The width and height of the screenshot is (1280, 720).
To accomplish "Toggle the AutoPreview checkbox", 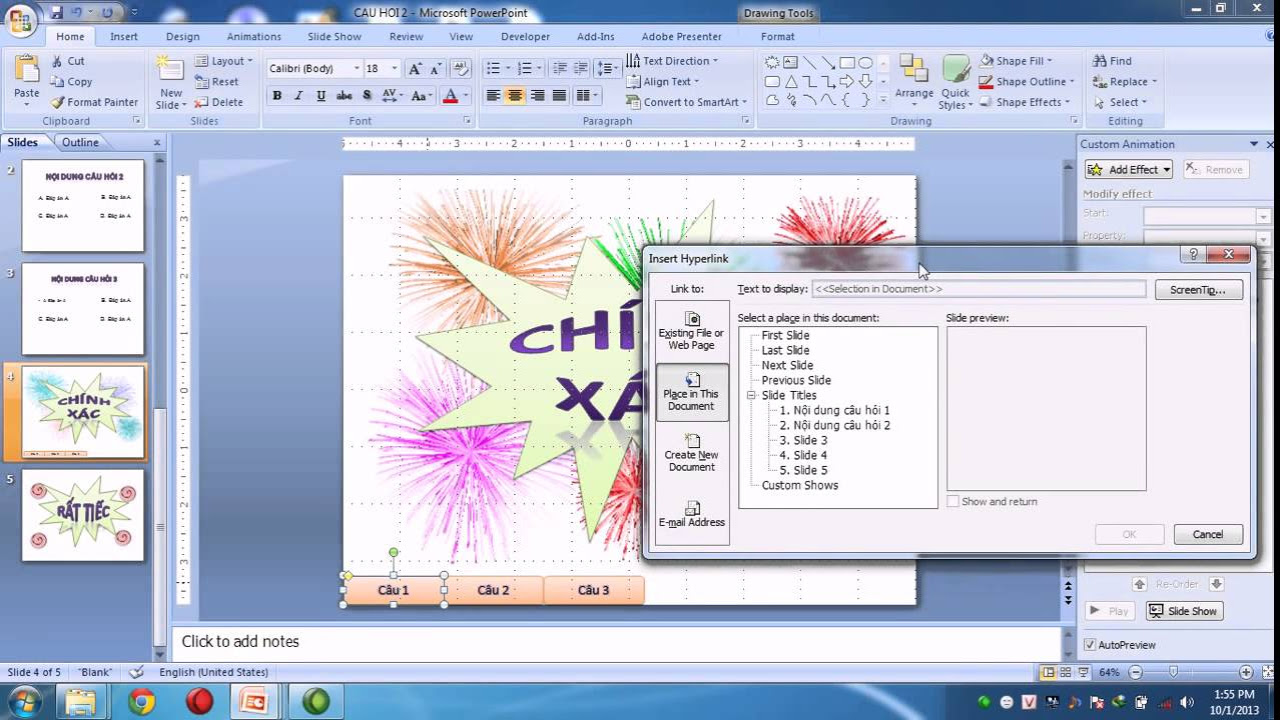I will pyautogui.click(x=1090, y=645).
